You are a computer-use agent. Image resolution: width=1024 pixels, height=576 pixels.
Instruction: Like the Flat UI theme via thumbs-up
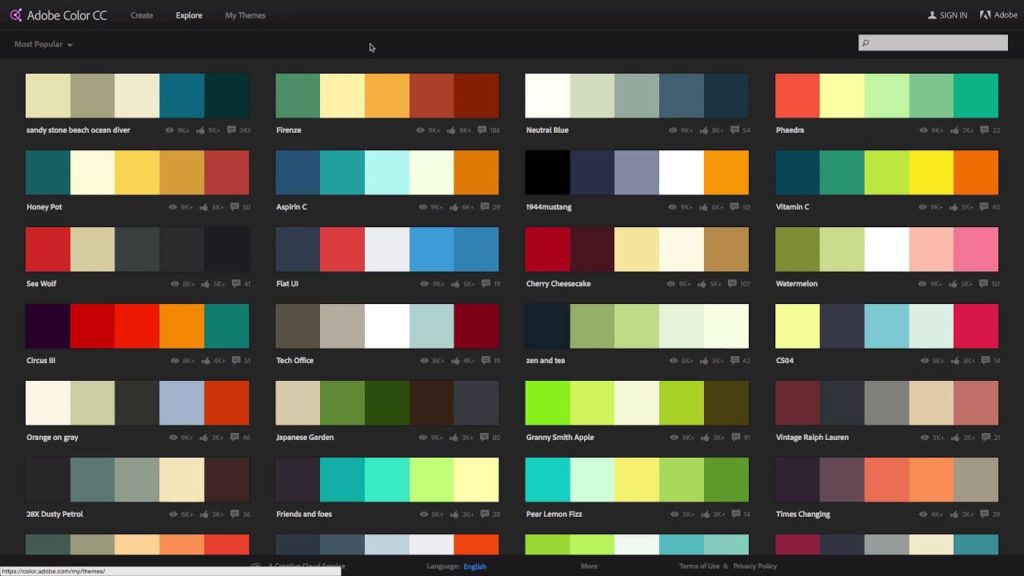[x=455, y=283]
